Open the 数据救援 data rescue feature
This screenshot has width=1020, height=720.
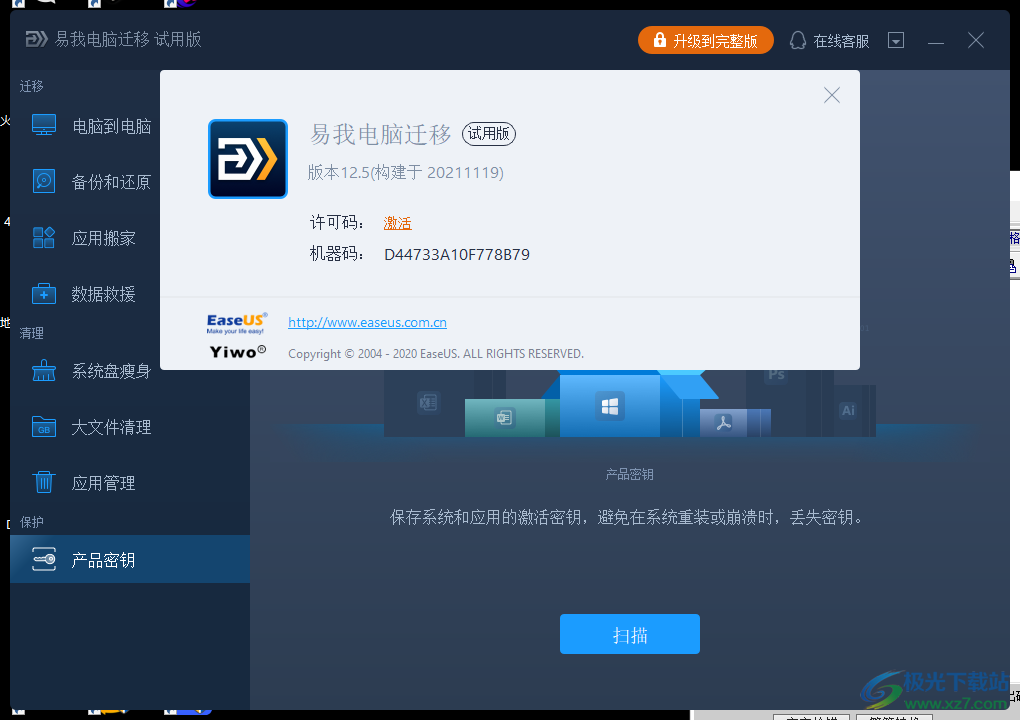click(42, 293)
